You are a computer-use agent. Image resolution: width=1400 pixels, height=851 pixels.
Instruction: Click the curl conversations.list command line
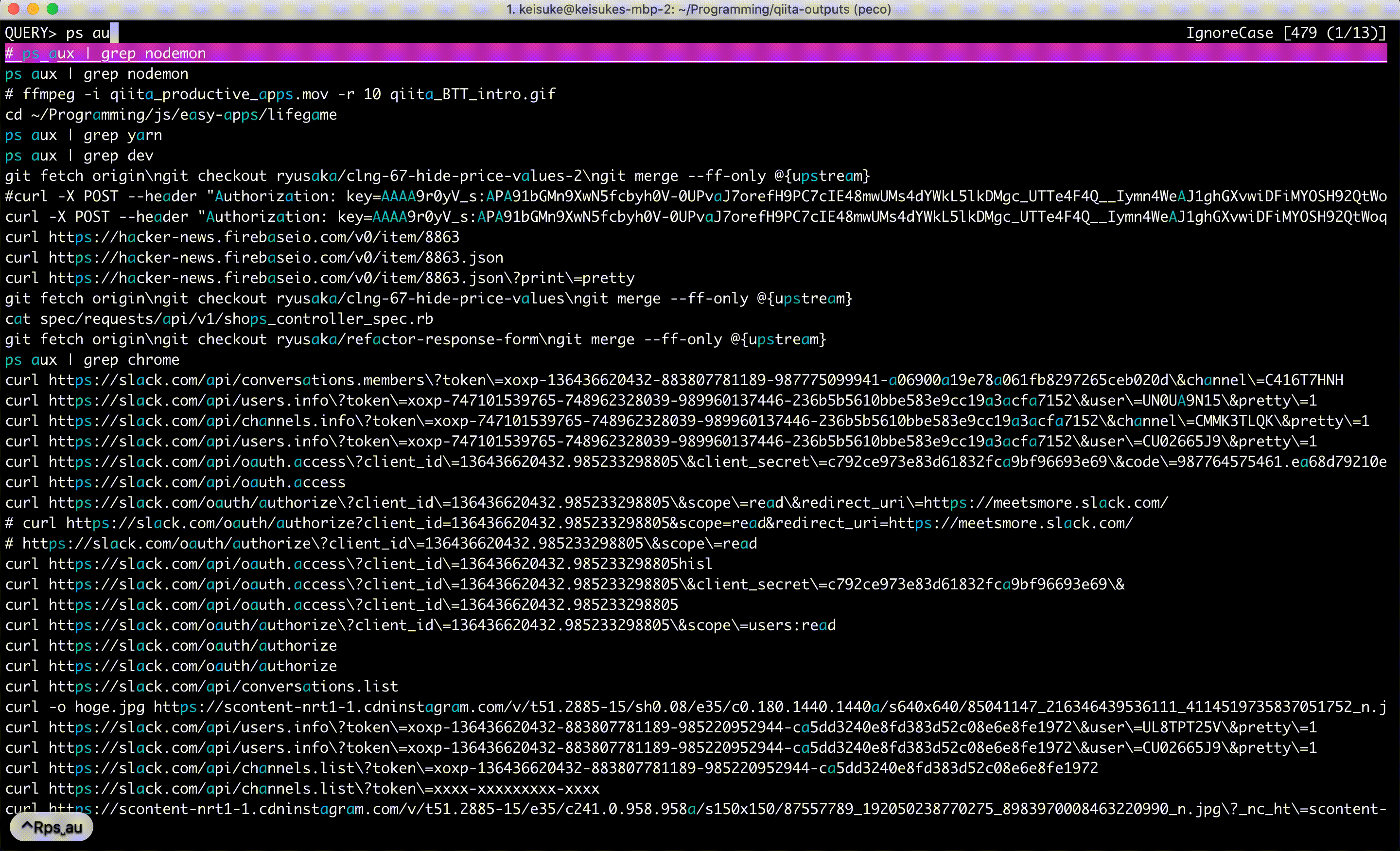tap(202, 687)
